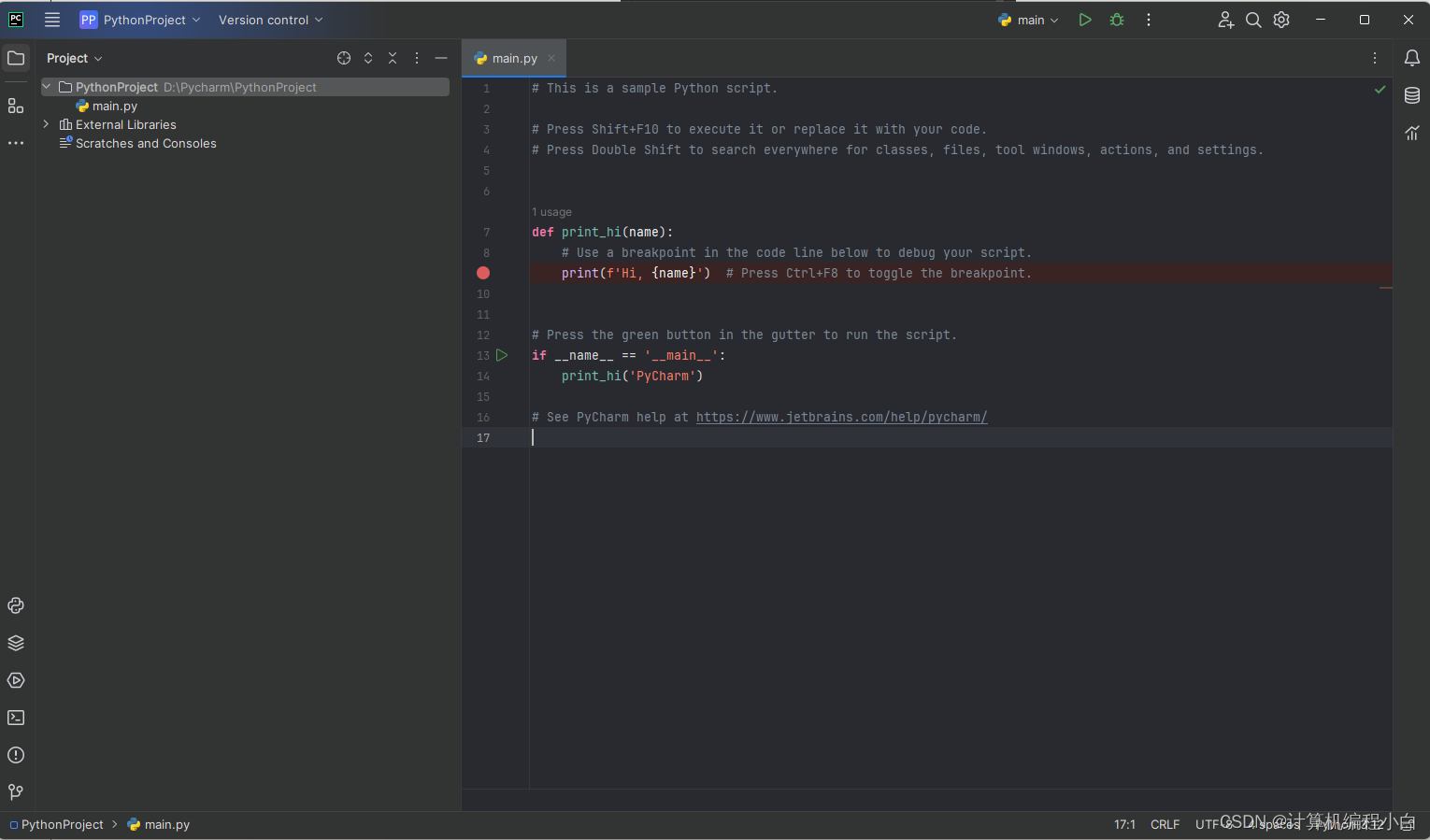Open the Problems tool window
Viewport: 1430px width, 840px height.
coord(16,755)
